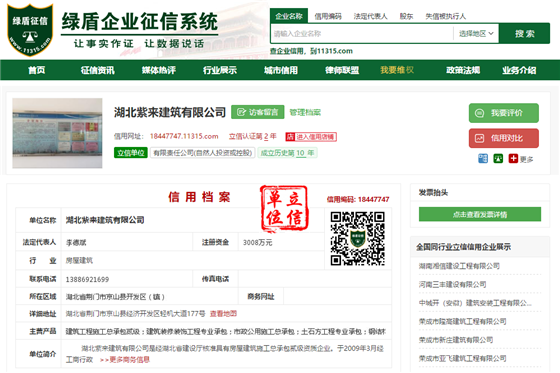Image resolution: width=560 pixels, height=373 pixels.
Task: Open the blue QR share icon
Action: 483,159
